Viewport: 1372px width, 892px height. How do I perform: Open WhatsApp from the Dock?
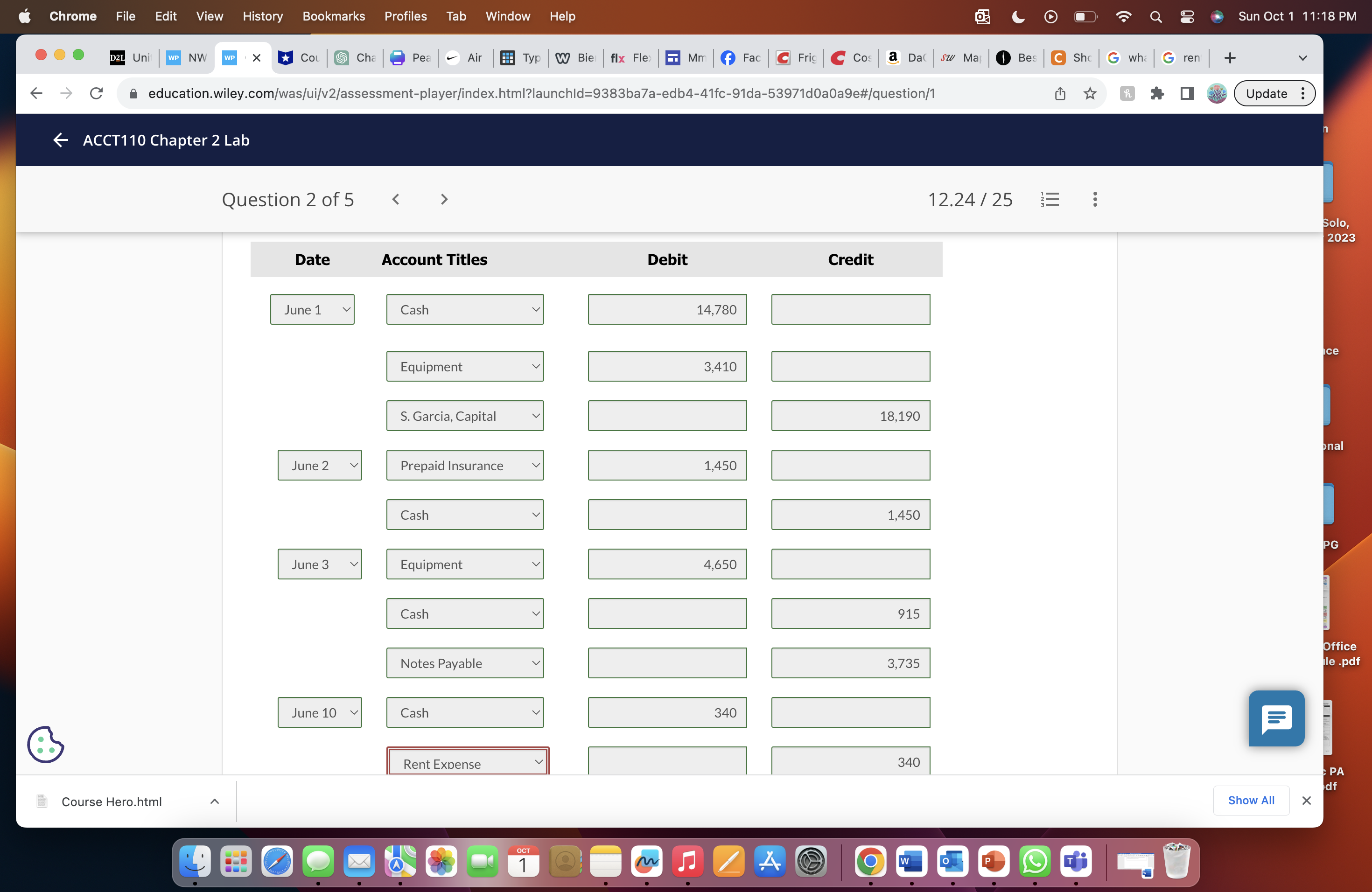1035,862
